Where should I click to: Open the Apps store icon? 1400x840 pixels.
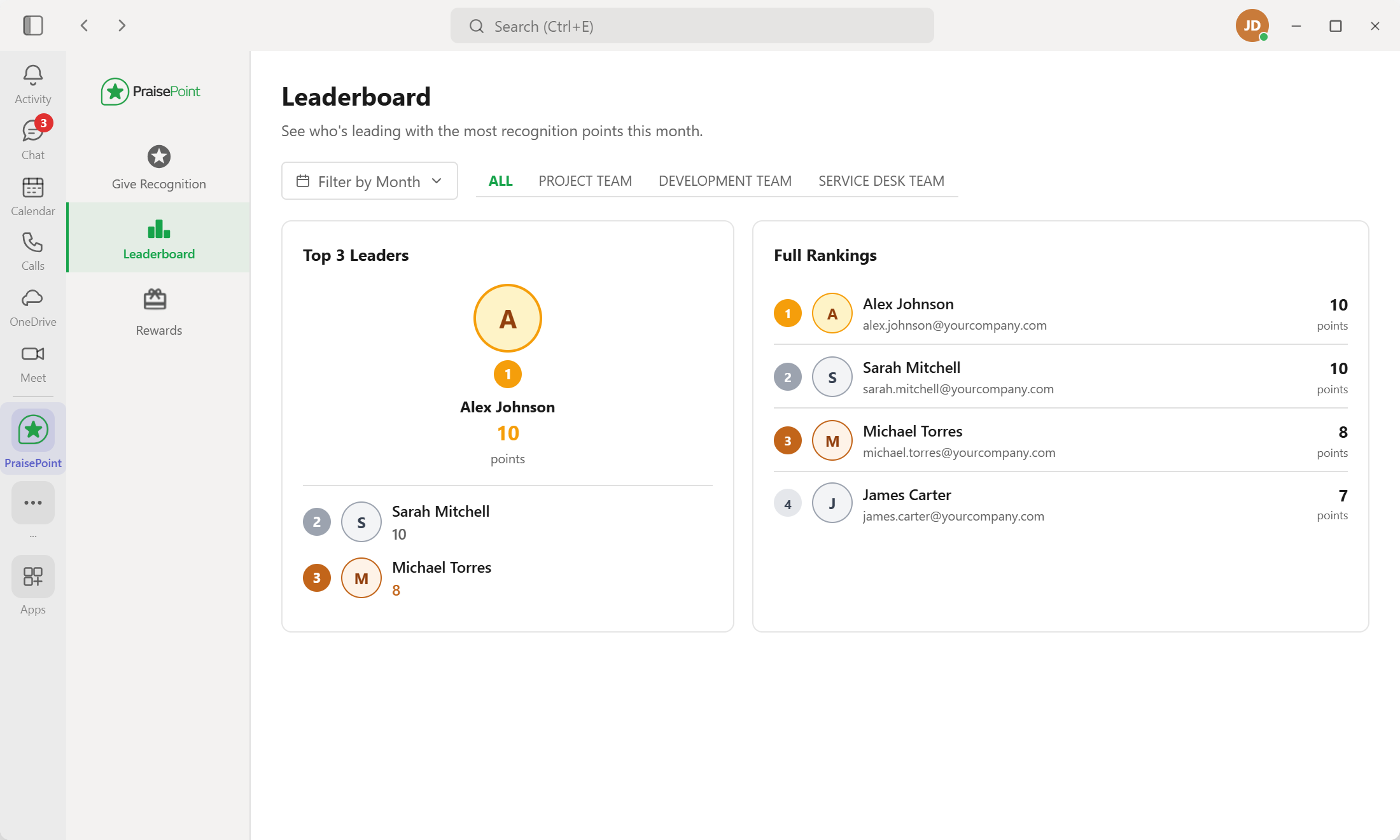pyautogui.click(x=33, y=577)
